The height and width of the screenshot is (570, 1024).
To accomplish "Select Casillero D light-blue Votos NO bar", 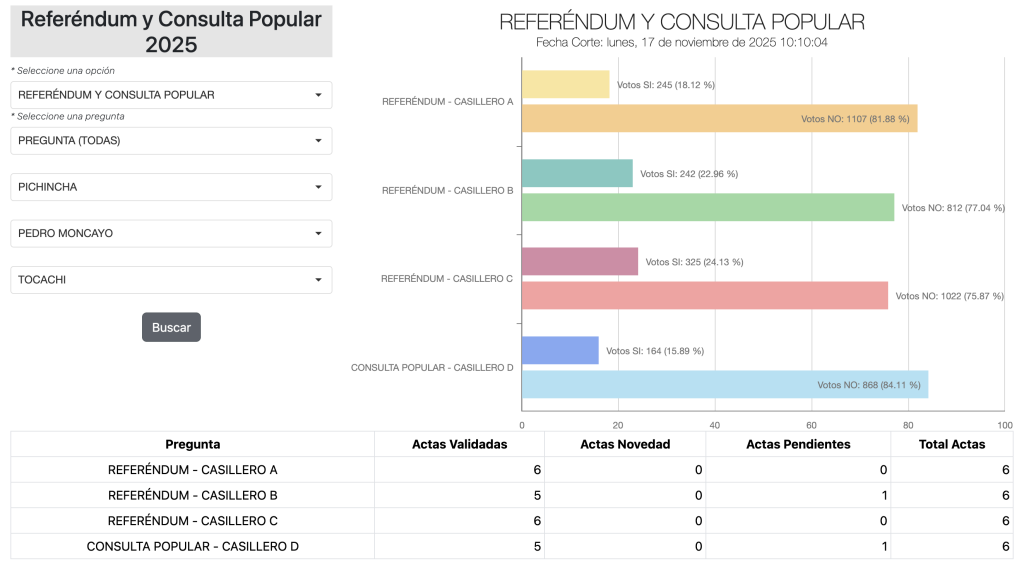I will [725, 384].
